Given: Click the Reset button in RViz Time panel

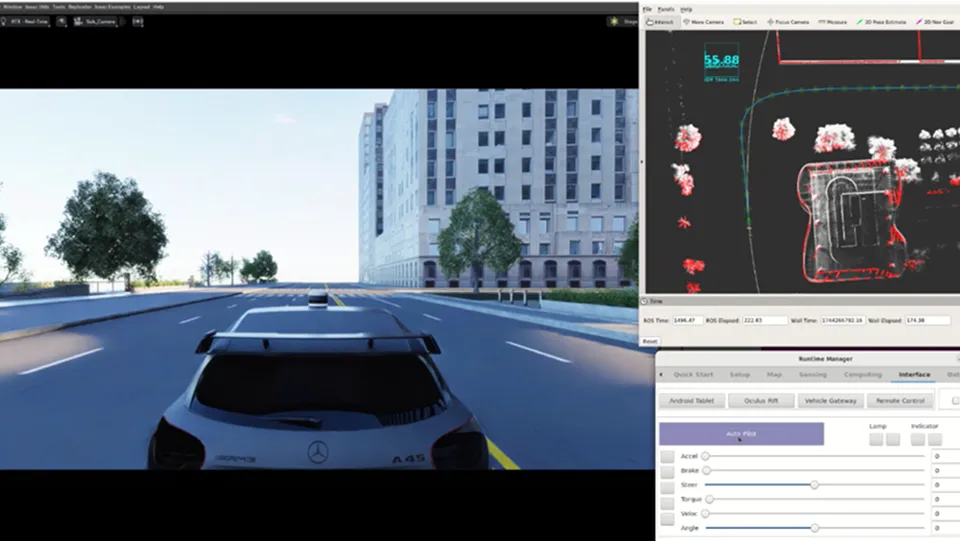Looking at the screenshot, I should point(650,341).
